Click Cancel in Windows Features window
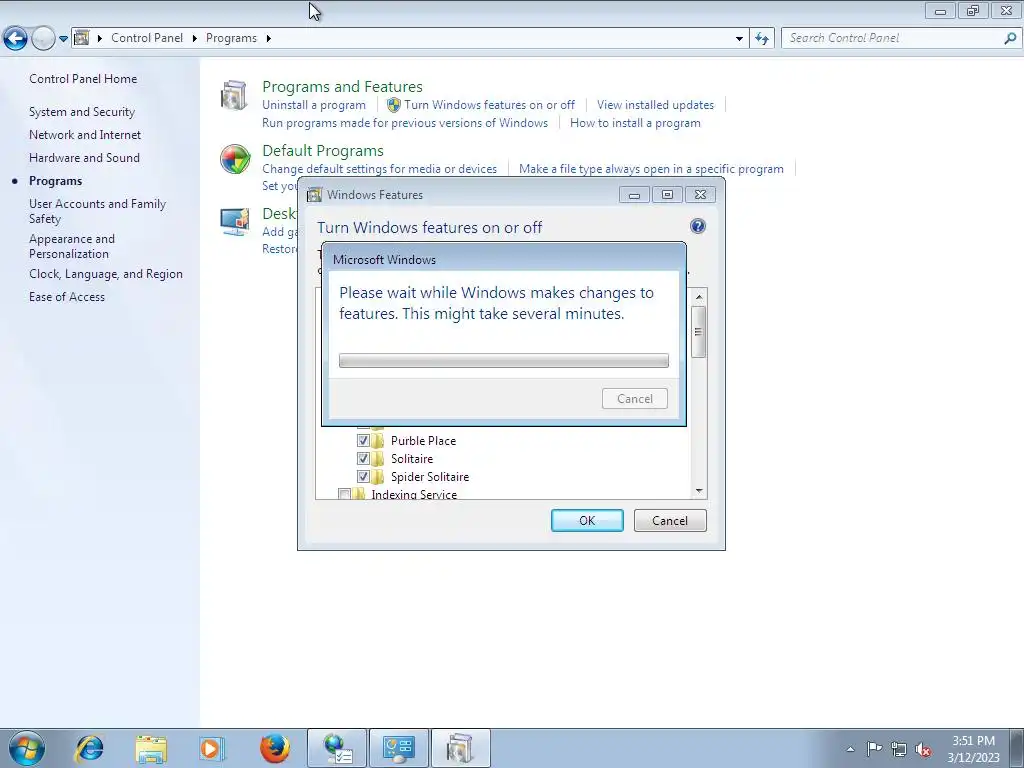 (x=670, y=520)
